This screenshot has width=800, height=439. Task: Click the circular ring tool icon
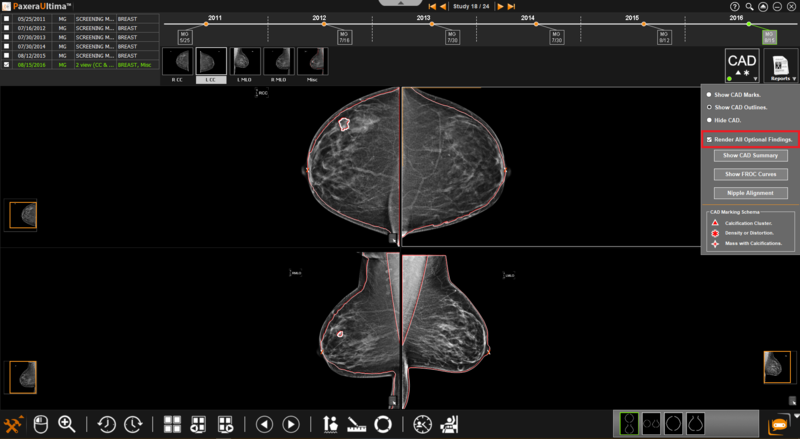pyautogui.click(x=382, y=424)
